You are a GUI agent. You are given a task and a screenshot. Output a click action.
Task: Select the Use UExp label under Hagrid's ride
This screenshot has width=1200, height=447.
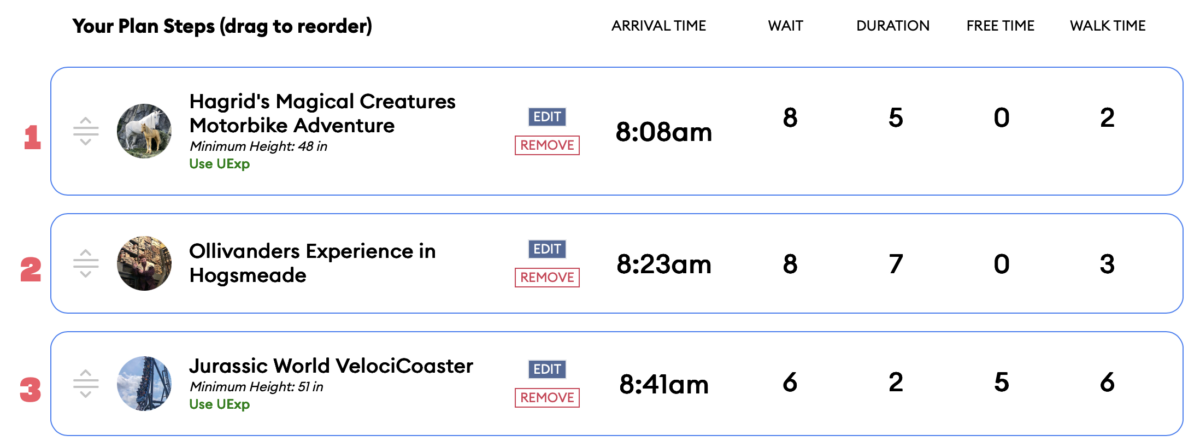(x=219, y=164)
